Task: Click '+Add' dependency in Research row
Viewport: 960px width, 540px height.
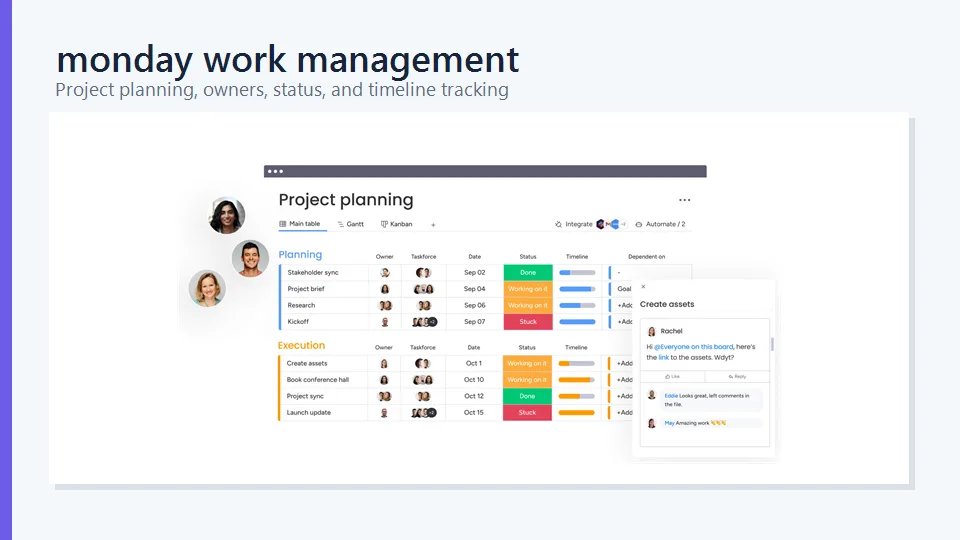Action: click(x=624, y=306)
